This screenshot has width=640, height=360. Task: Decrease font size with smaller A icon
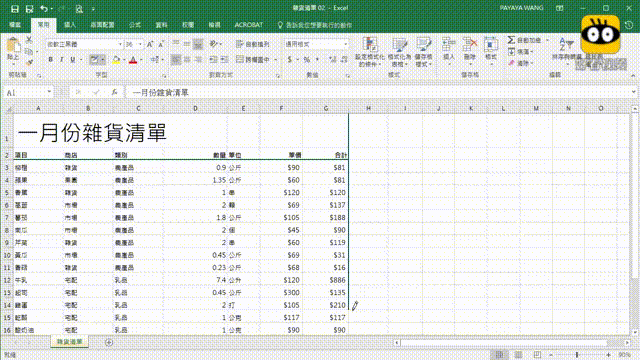(x=161, y=44)
